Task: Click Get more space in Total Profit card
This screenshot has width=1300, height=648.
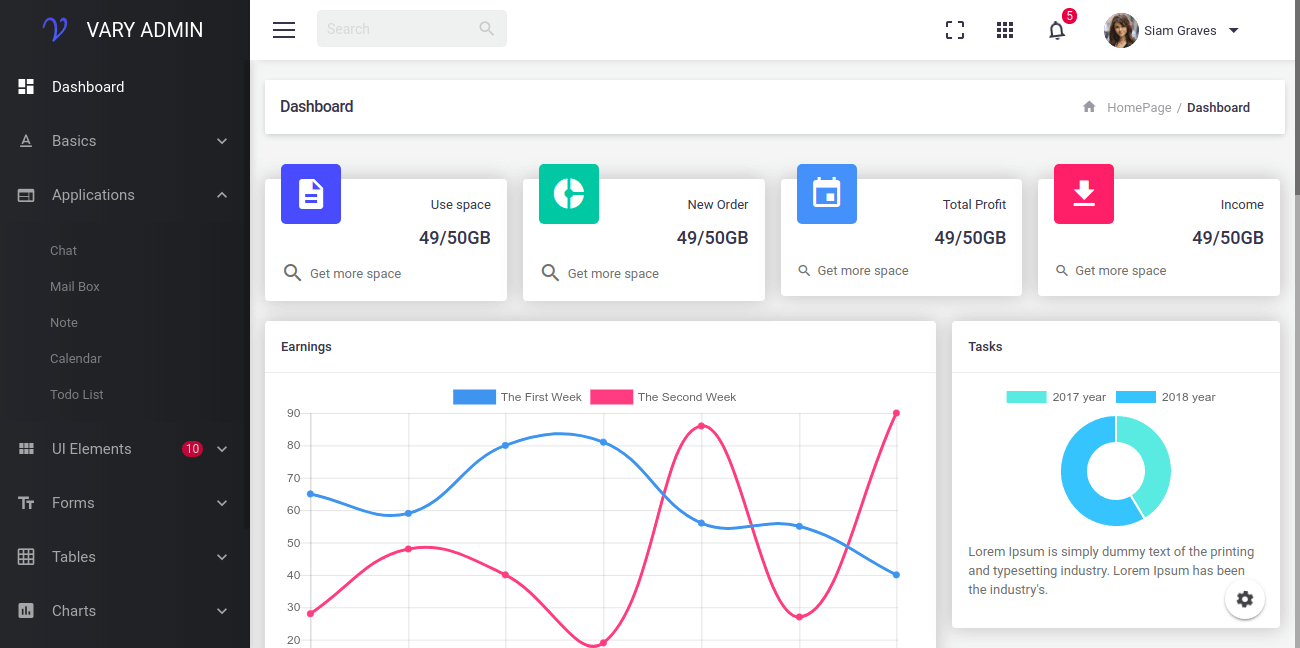Action: (x=863, y=271)
